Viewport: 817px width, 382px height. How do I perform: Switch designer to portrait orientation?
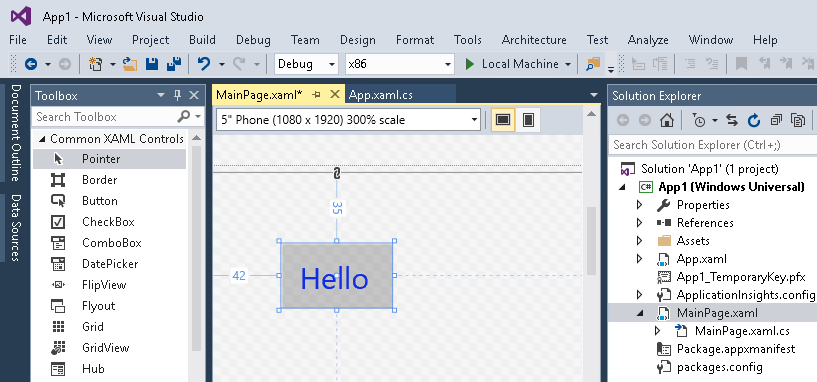pyautogui.click(x=528, y=120)
